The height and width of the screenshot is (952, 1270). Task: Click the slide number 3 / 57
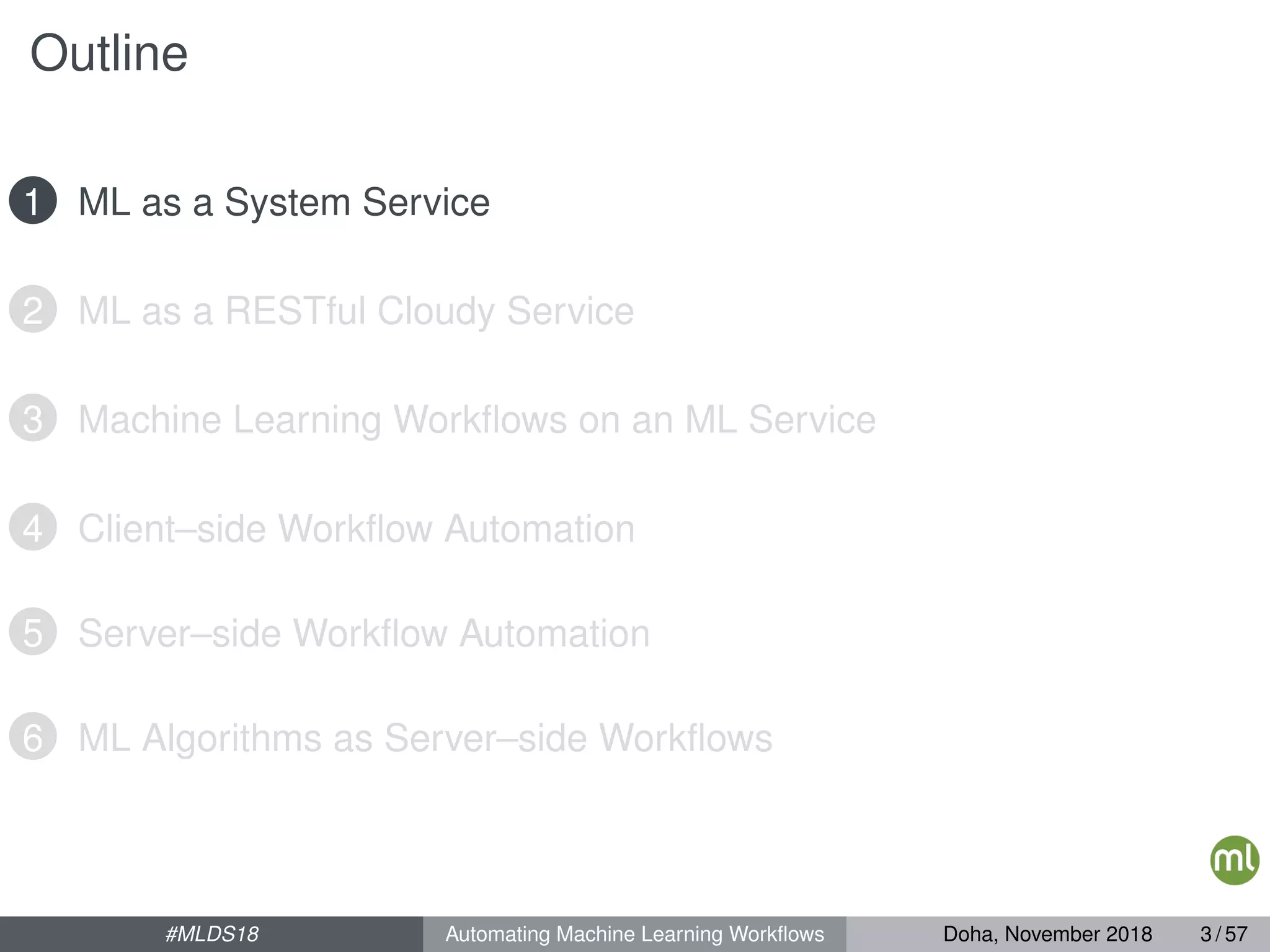click(1223, 934)
